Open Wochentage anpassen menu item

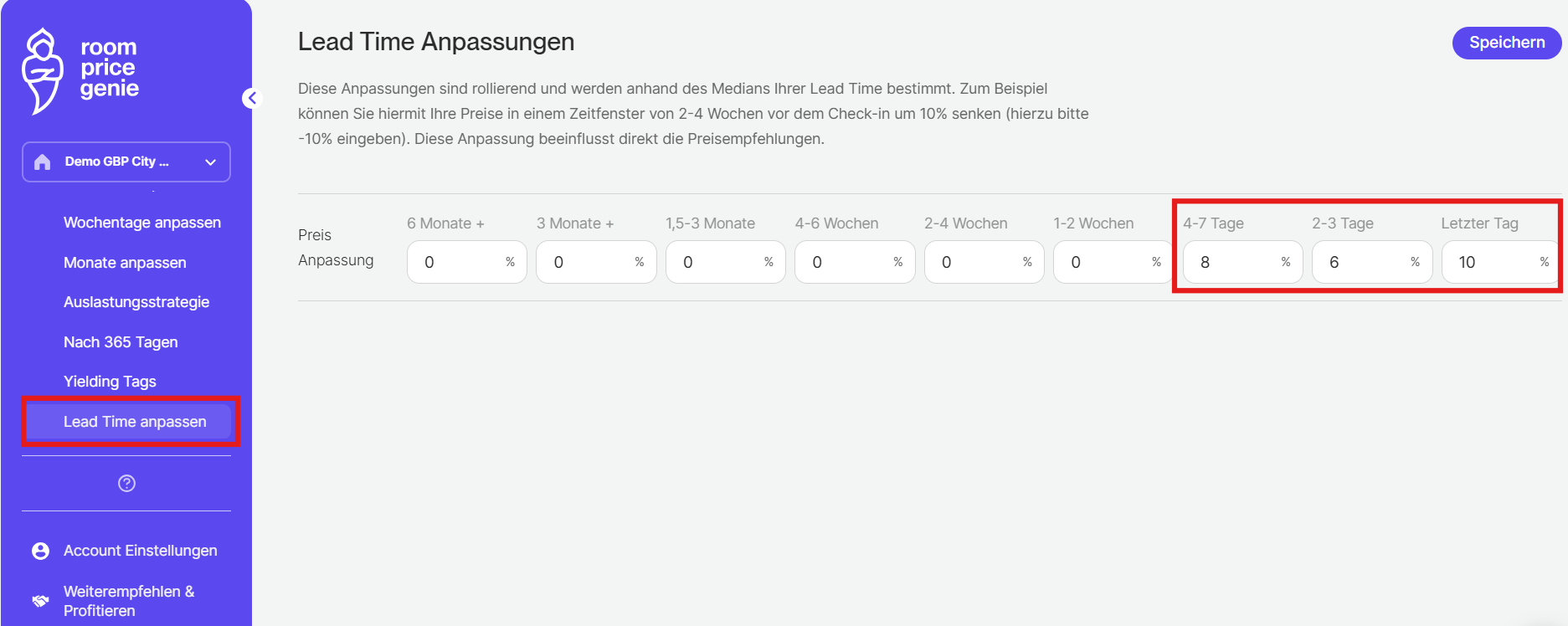142,223
